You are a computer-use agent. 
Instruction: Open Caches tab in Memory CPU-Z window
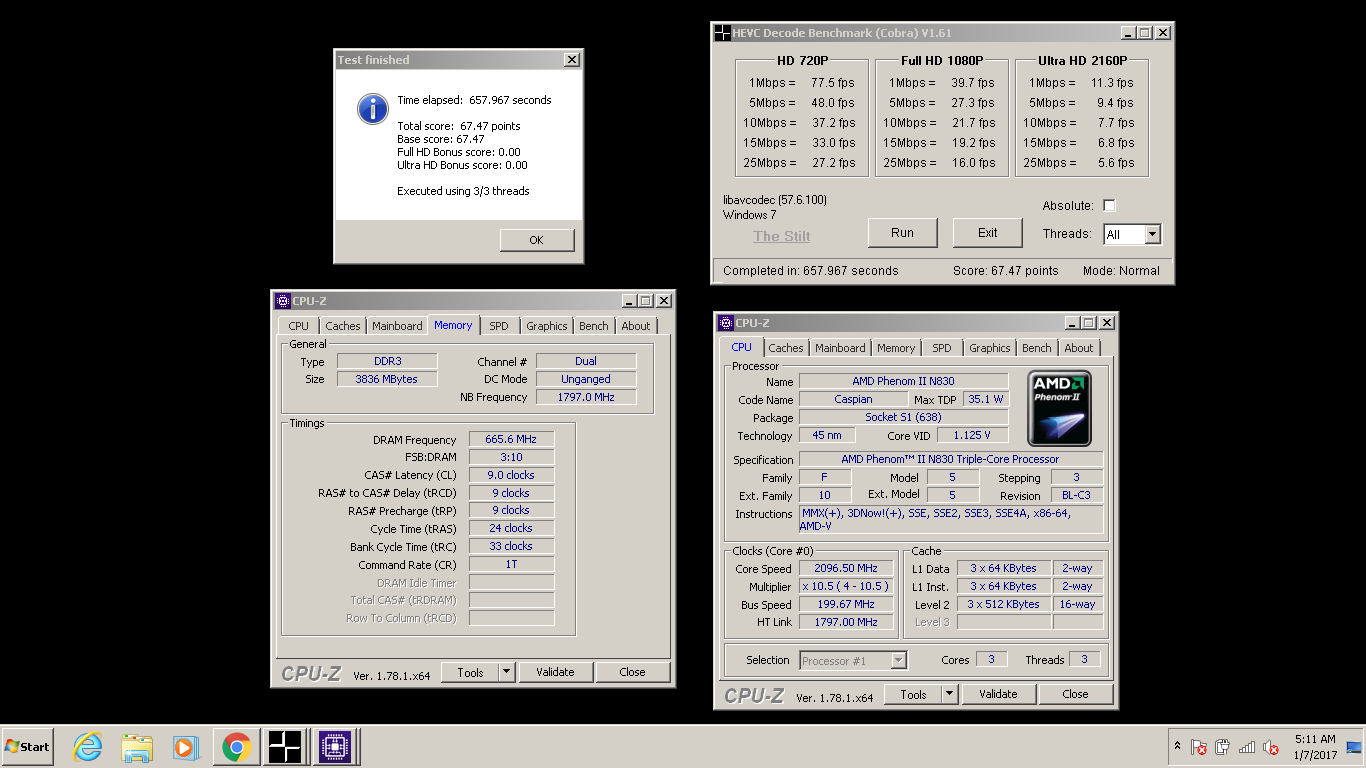coord(342,326)
